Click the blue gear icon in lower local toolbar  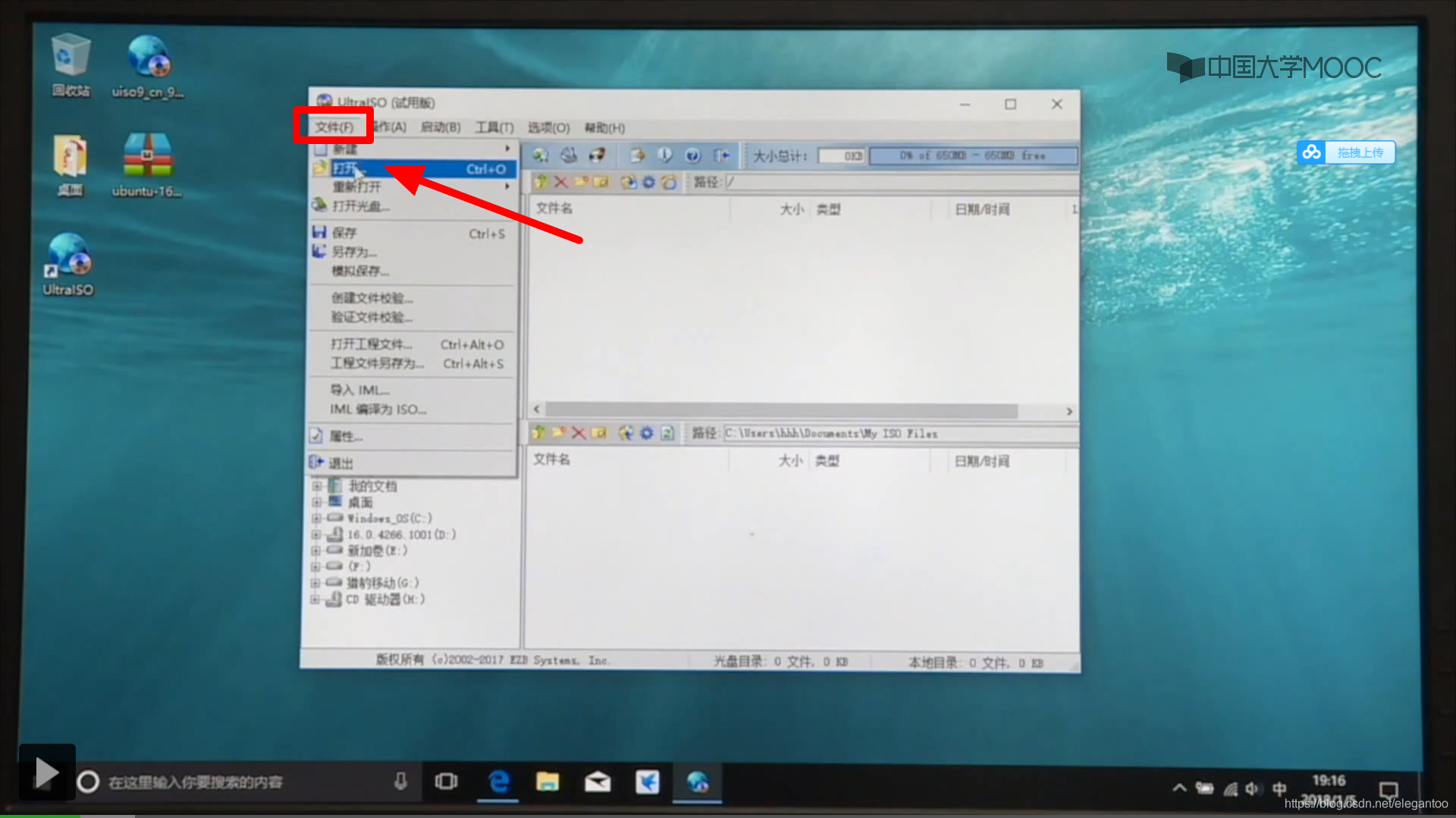point(646,433)
